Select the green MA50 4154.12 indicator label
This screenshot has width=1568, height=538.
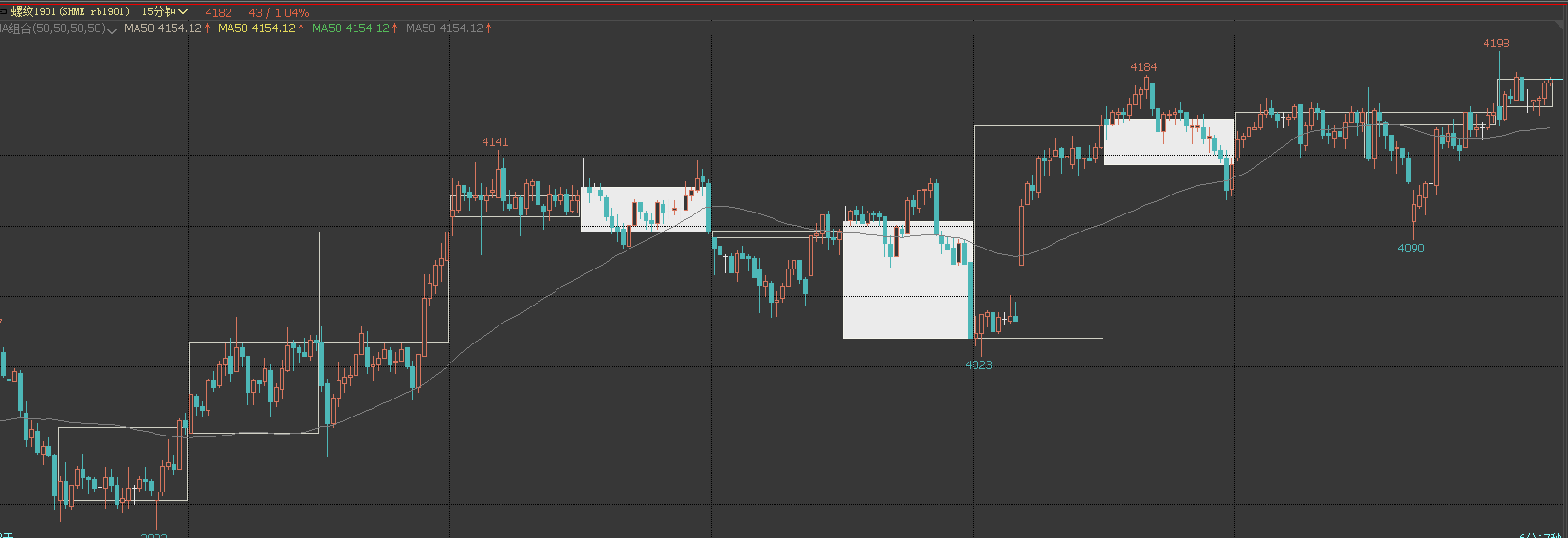(351, 28)
